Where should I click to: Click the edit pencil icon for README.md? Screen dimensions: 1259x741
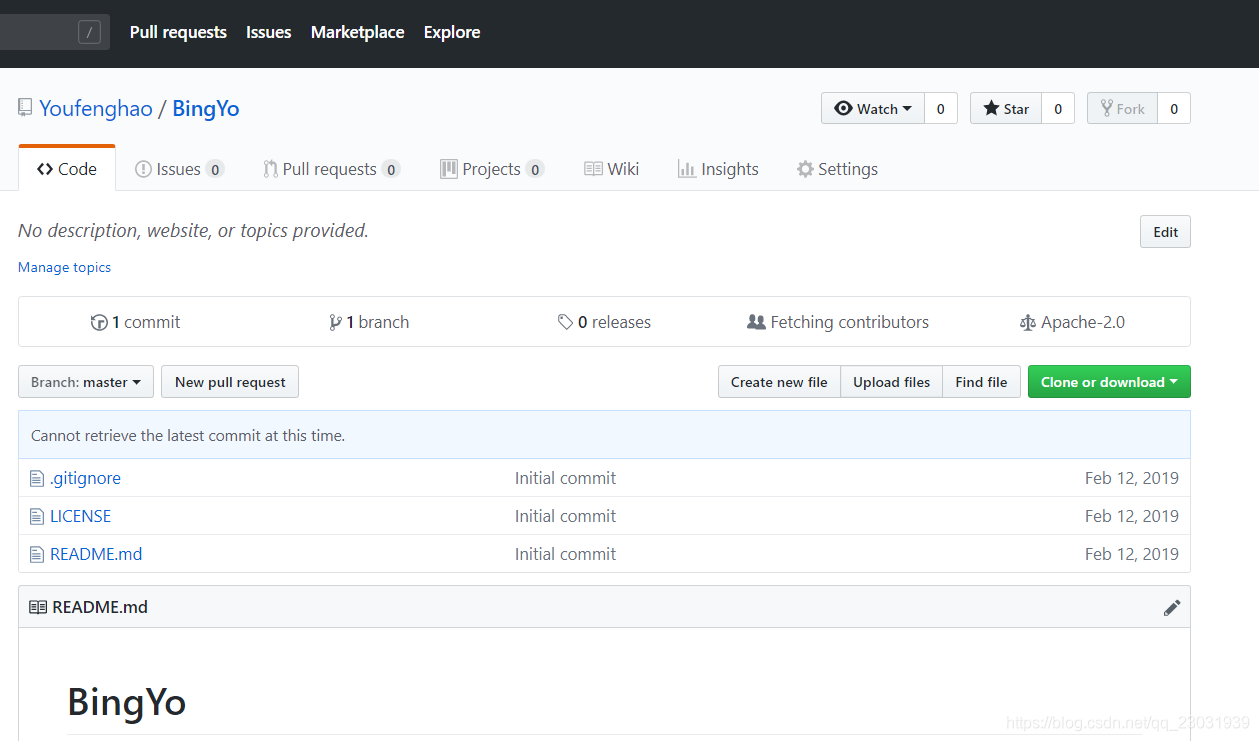click(1172, 607)
